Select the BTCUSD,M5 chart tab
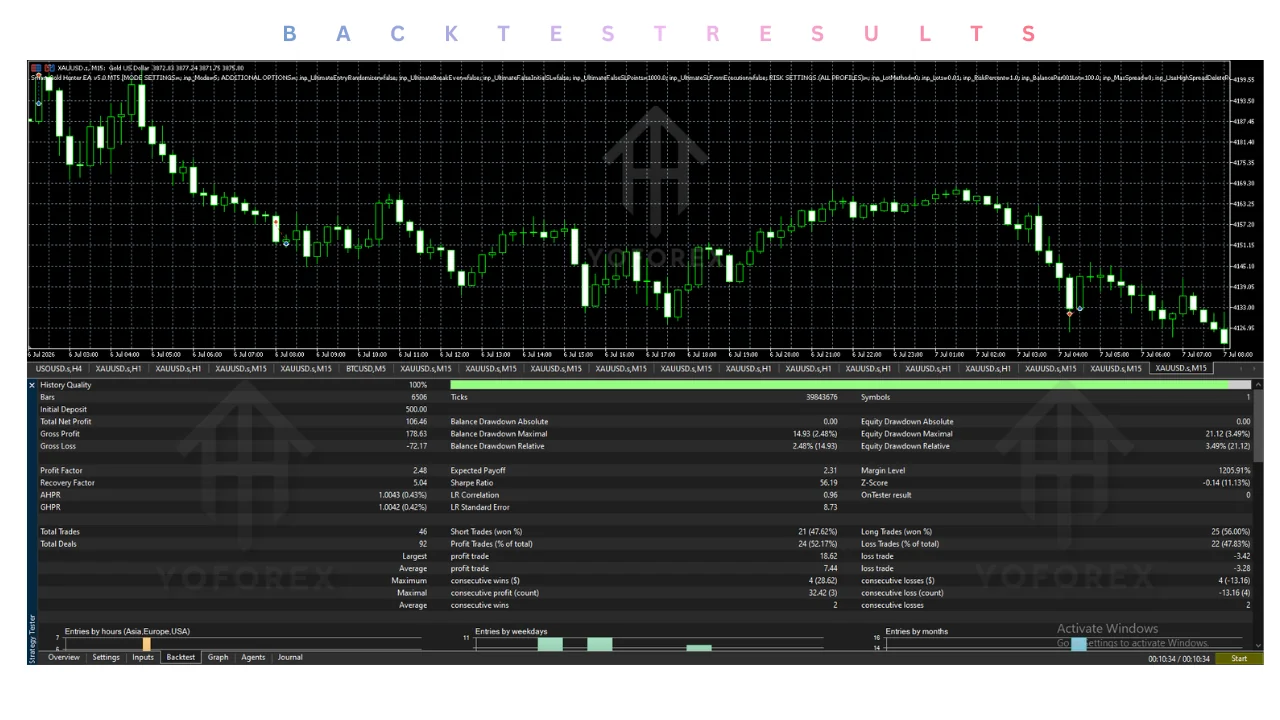The width and height of the screenshot is (1280, 720). click(x=366, y=368)
